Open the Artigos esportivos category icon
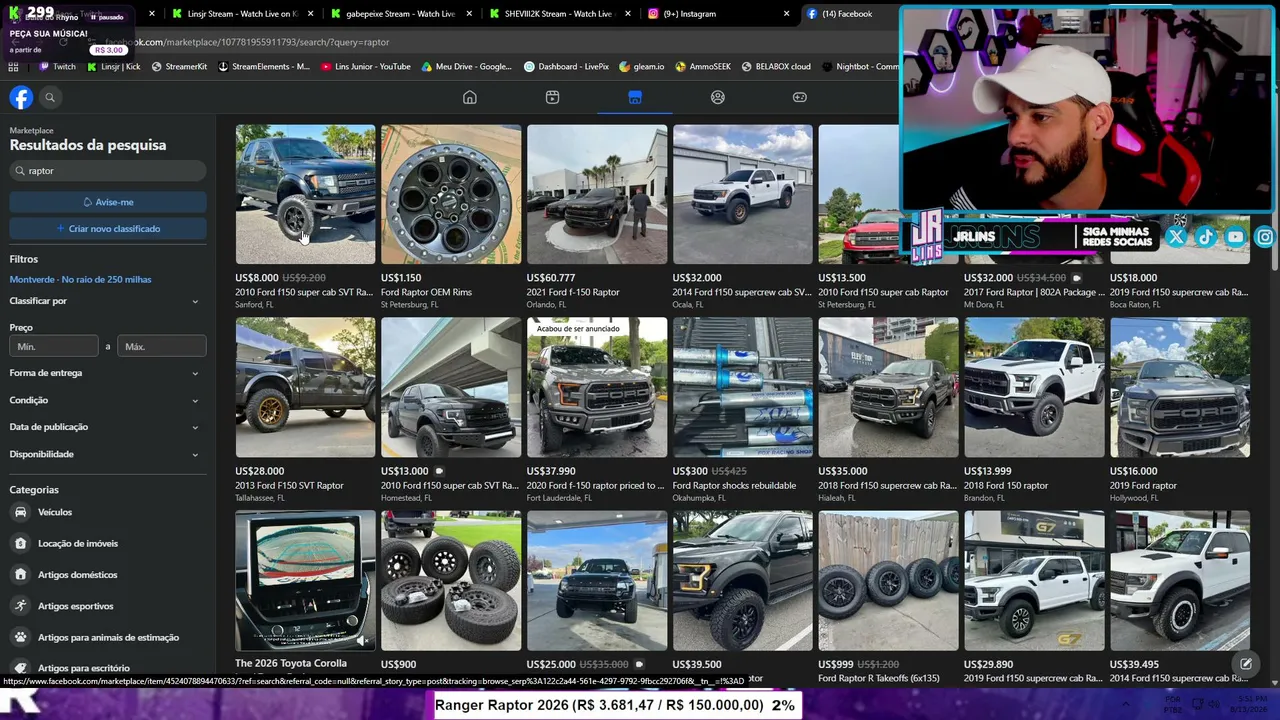The width and height of the screenshot is (1280, 720). click(20, 606)
